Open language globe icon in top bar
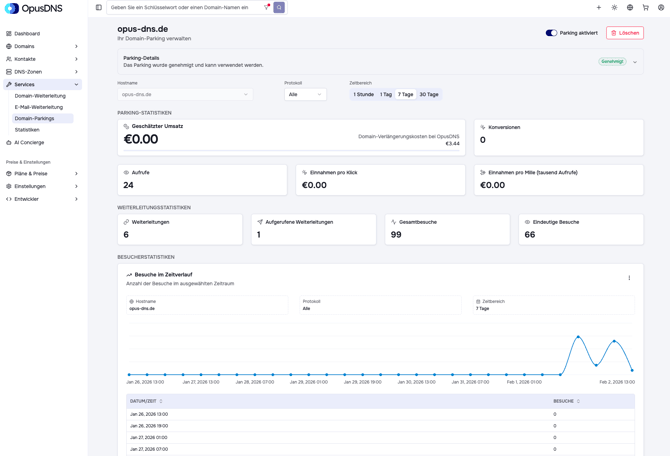This screenshot has width=670, height=456. tap(630, 7)
